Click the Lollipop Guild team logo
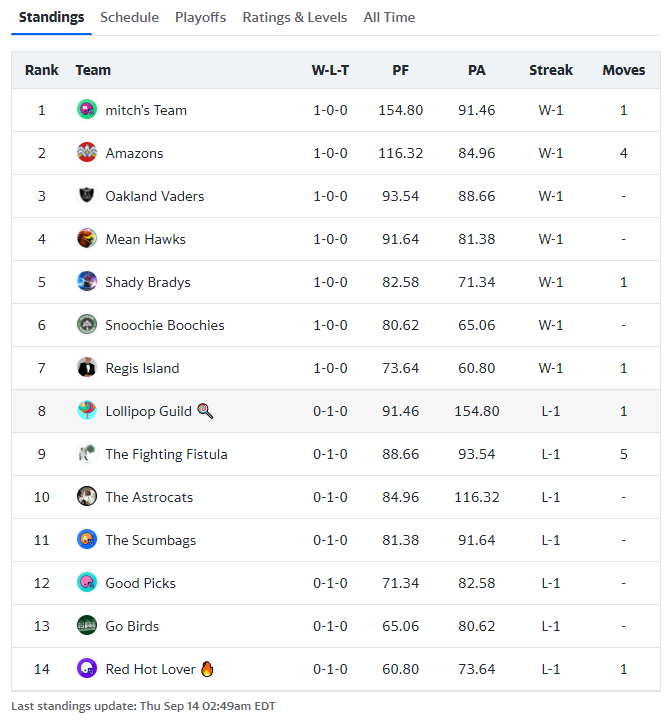670x721 pixels. tap(87, 411)
